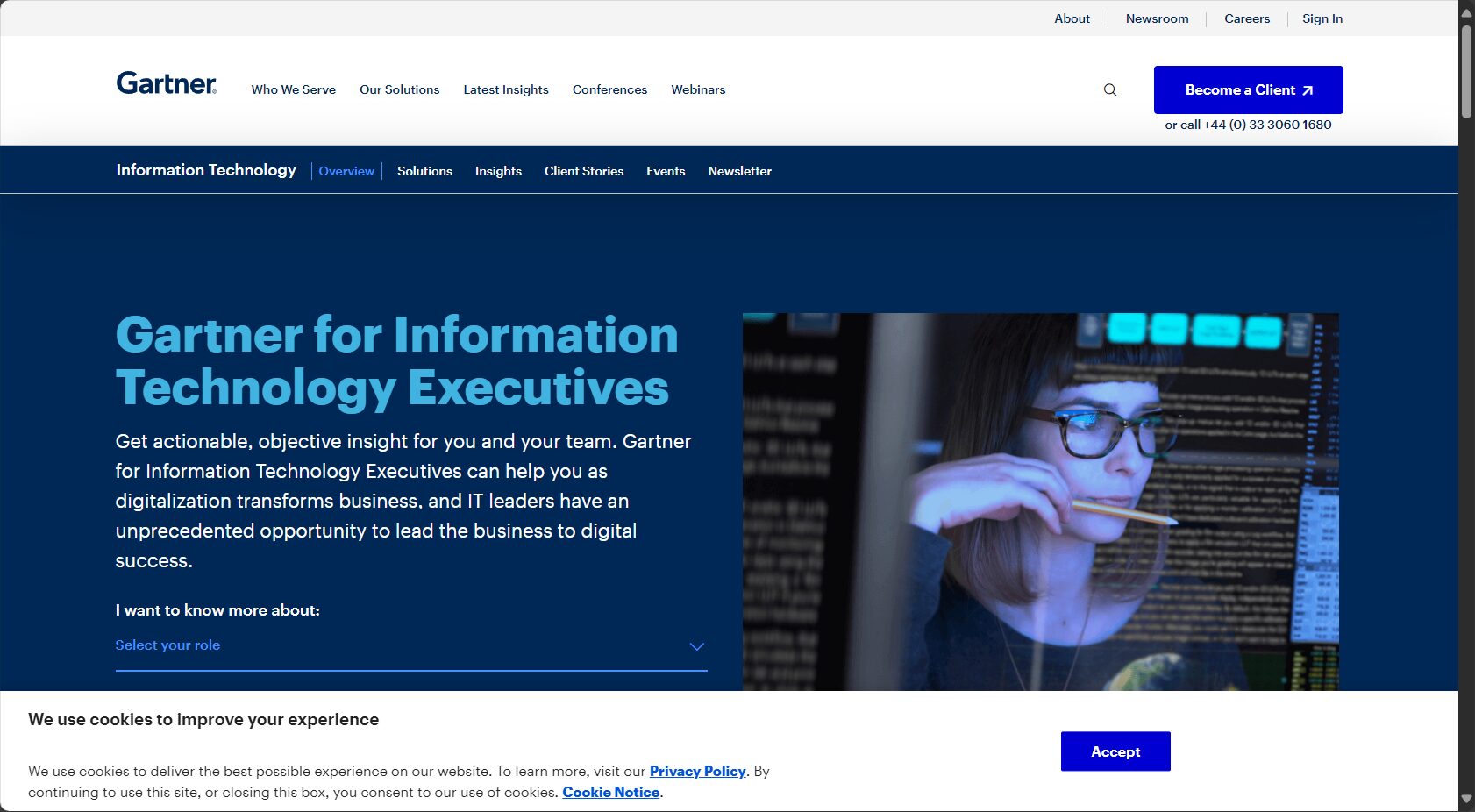This screenshot has width=1475, height=812.
Task: Click the phone number text +44 (0) 33 3060 1680
Action: [x=1267, y=125]
